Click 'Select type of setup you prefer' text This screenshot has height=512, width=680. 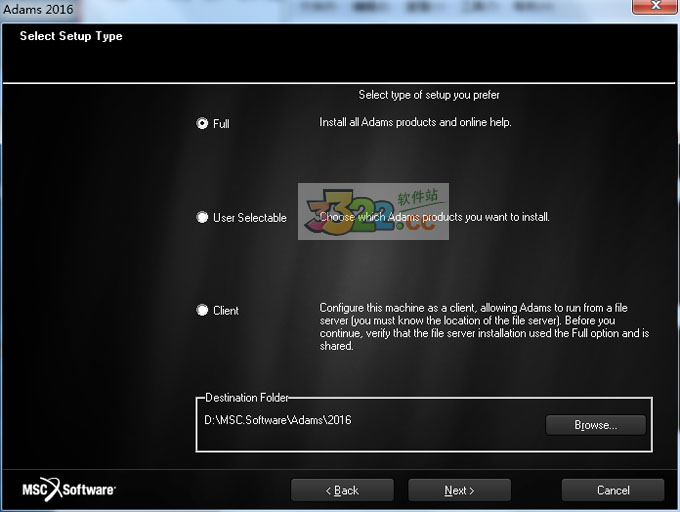click(429, 95)
